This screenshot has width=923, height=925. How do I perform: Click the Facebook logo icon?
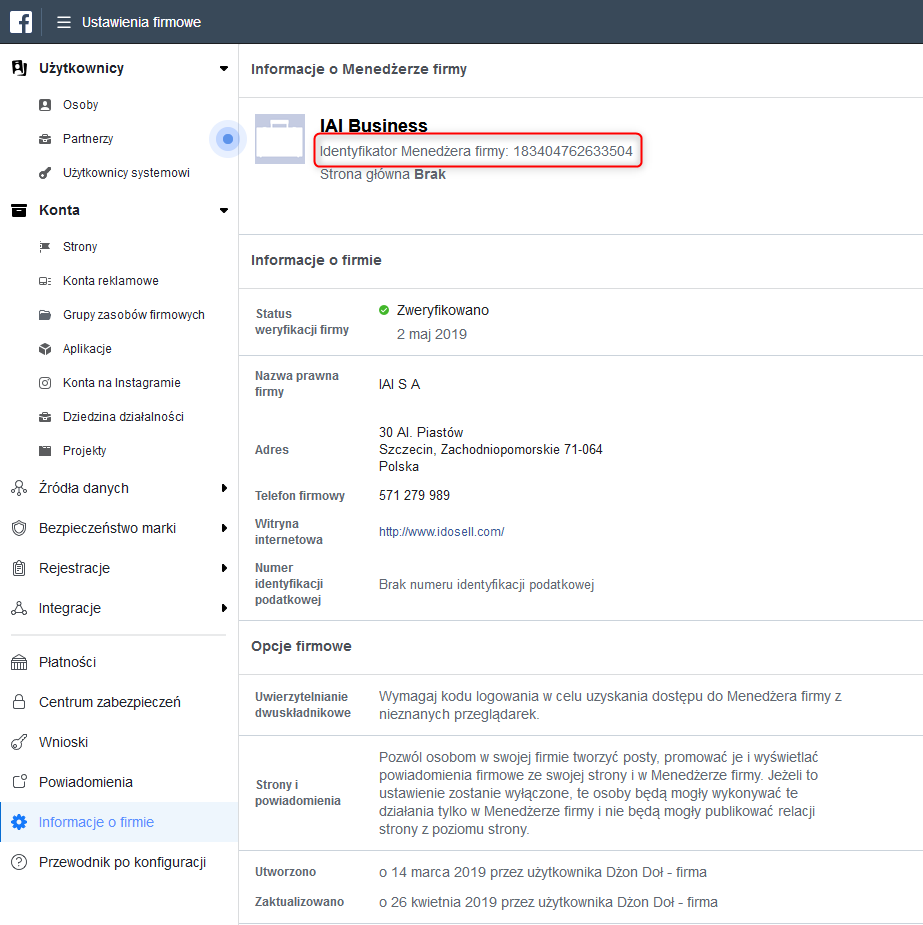(x=21, y=22)
